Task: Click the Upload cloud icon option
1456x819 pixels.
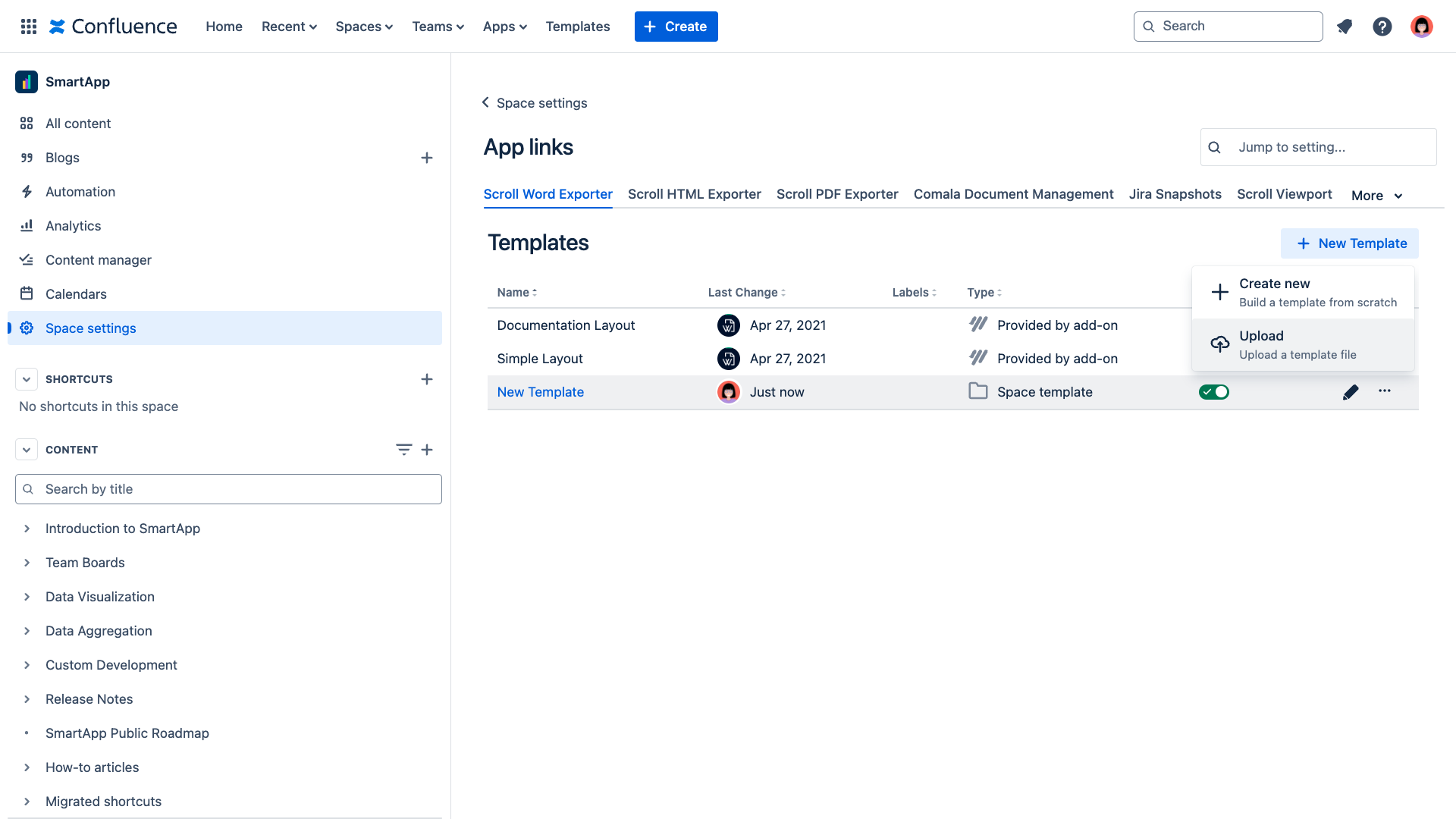Action: click(1219, 344)
